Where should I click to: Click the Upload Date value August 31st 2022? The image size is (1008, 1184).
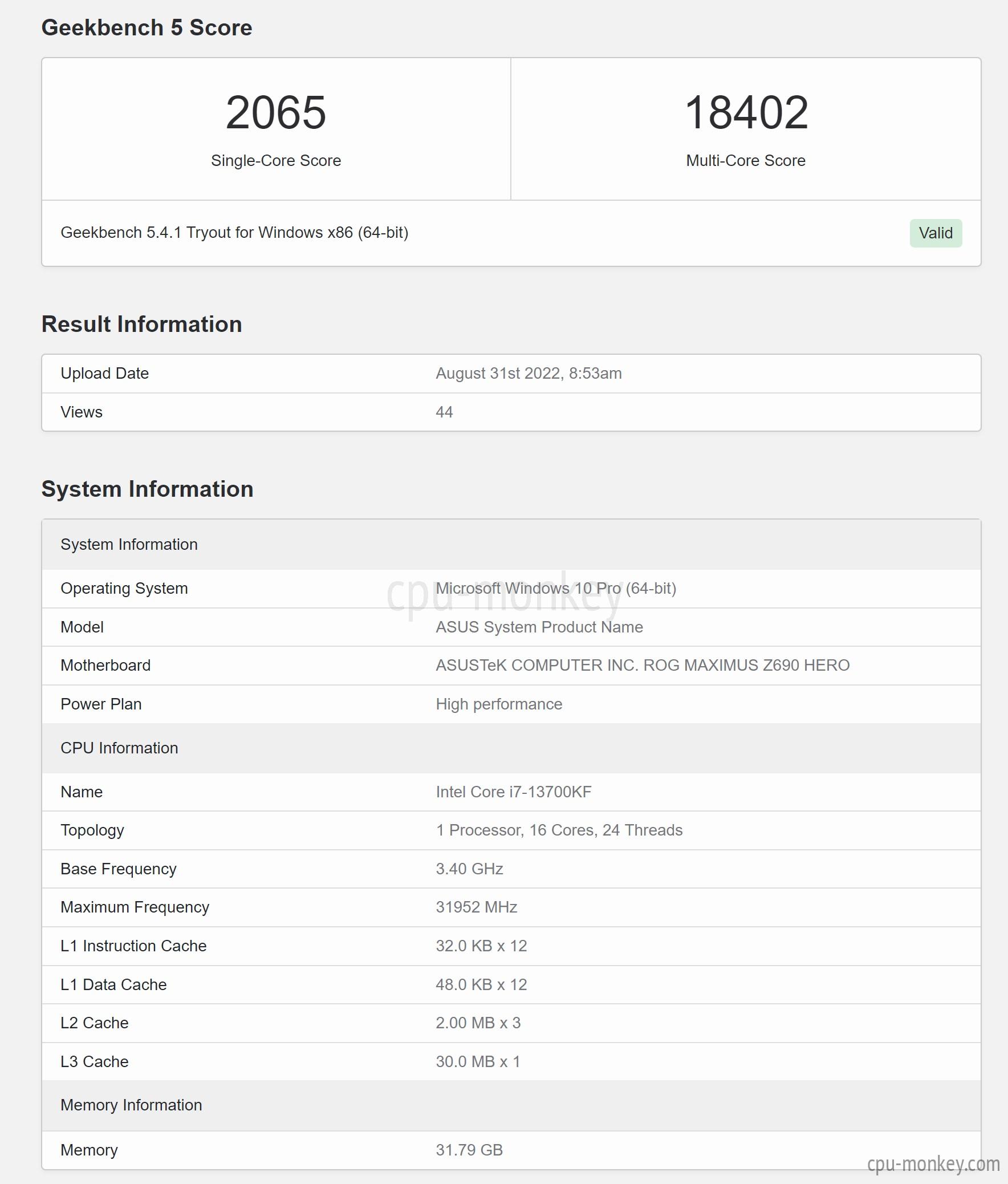(529, 373)
